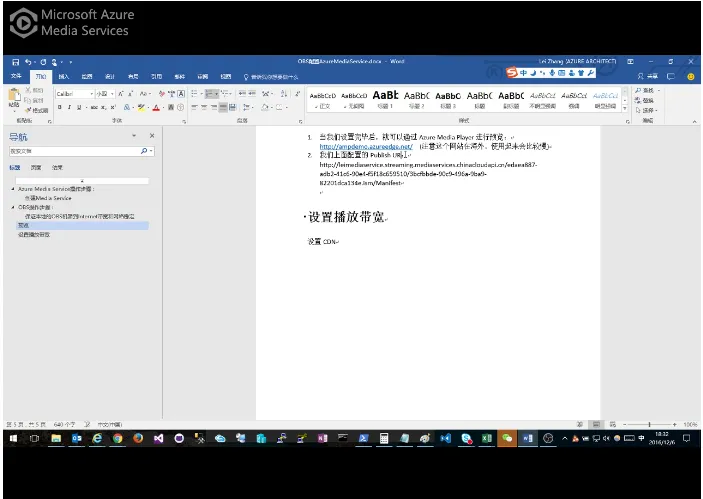Click the Paste clipboard button
The width and height of the screenshot is (703, 499).
click(x=14, y=98)
